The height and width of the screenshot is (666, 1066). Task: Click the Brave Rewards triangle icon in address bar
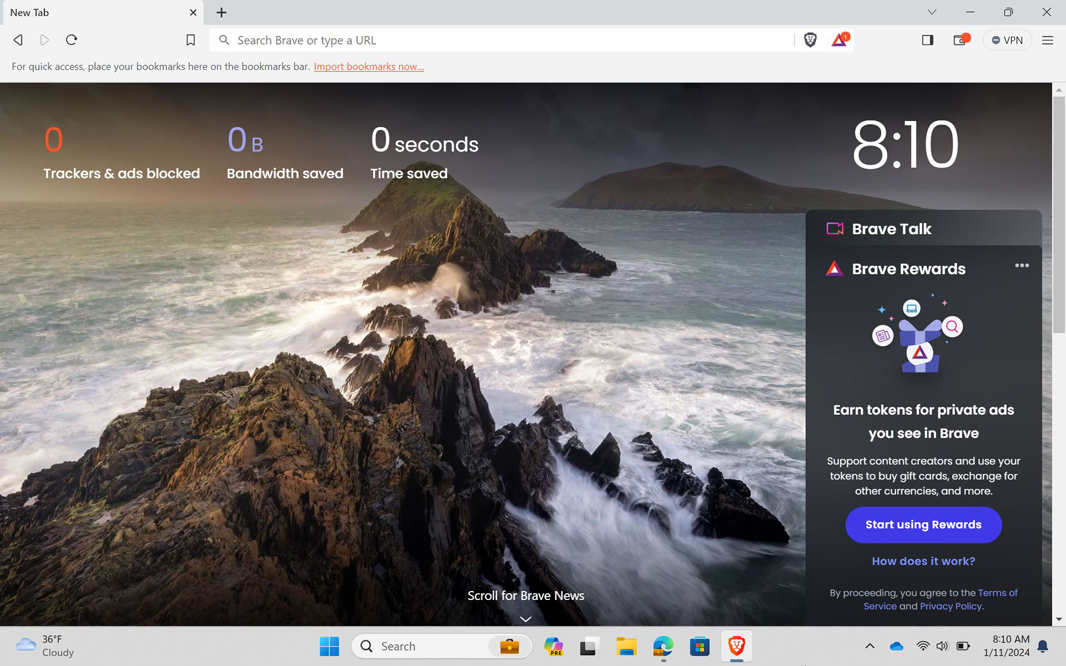[x=839, y=40]
